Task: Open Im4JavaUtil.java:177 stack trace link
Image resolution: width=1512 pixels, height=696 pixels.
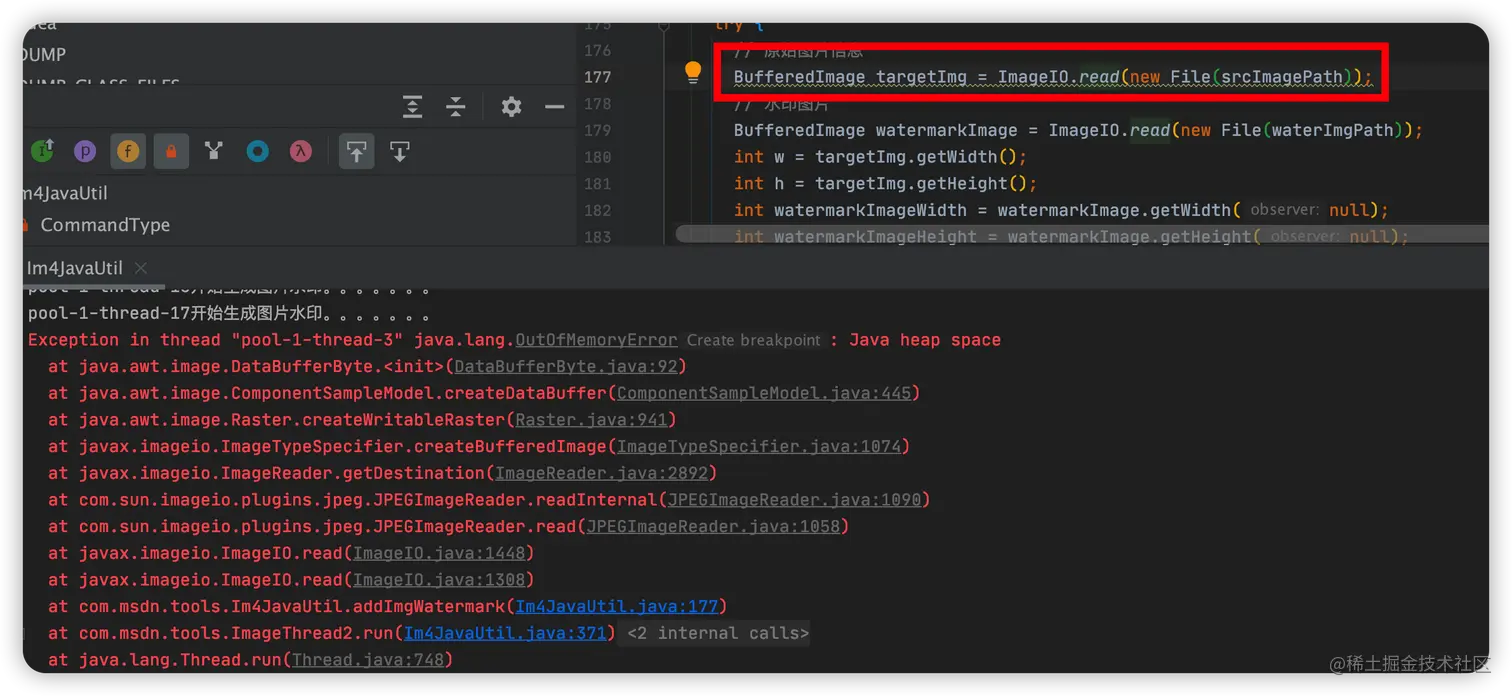Action: 617,606
